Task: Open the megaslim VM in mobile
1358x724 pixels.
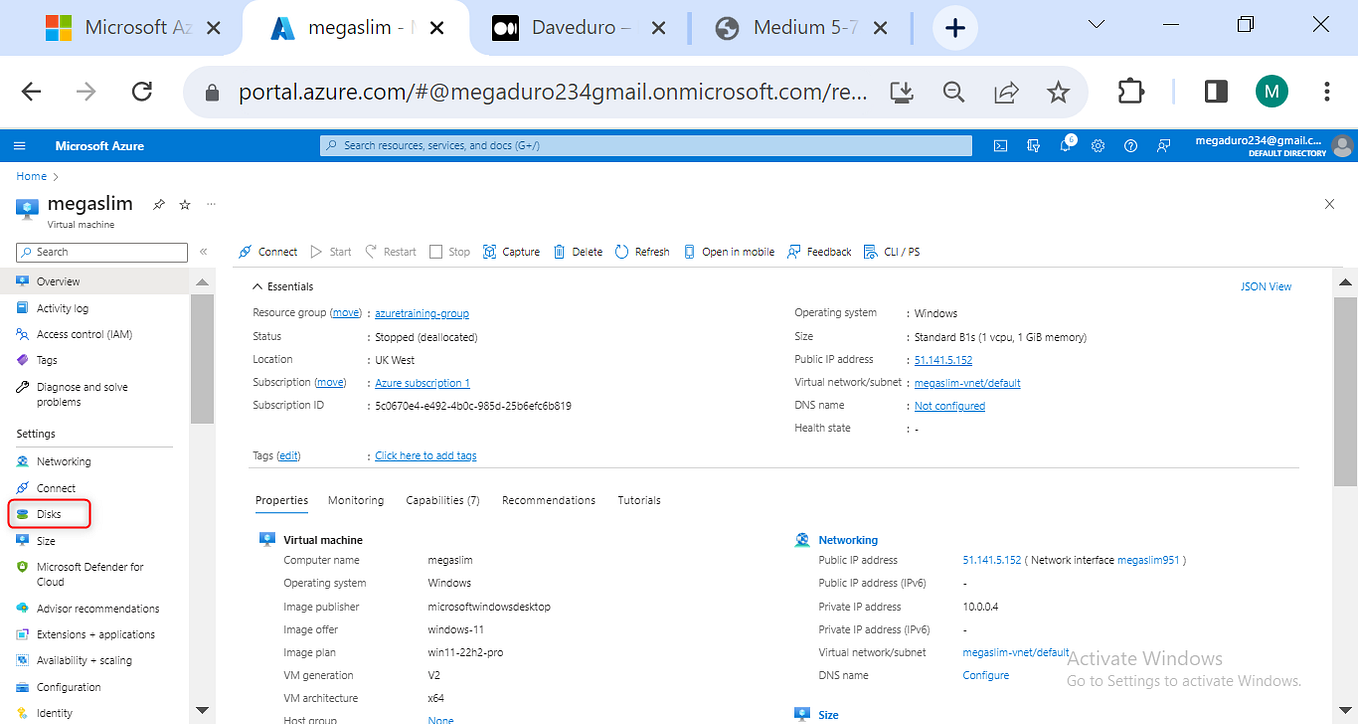Action: tap(729, 251)
